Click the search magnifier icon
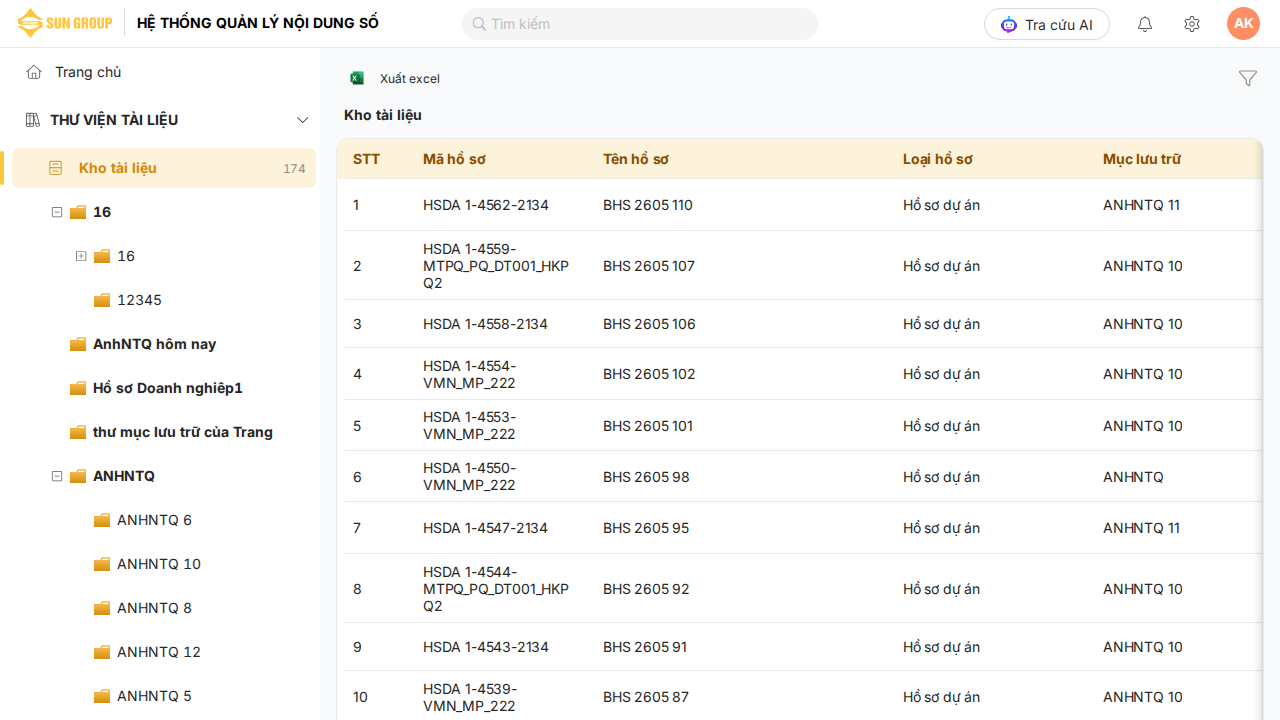This screenshot has height=720, width=1280. tap(479, 24)
